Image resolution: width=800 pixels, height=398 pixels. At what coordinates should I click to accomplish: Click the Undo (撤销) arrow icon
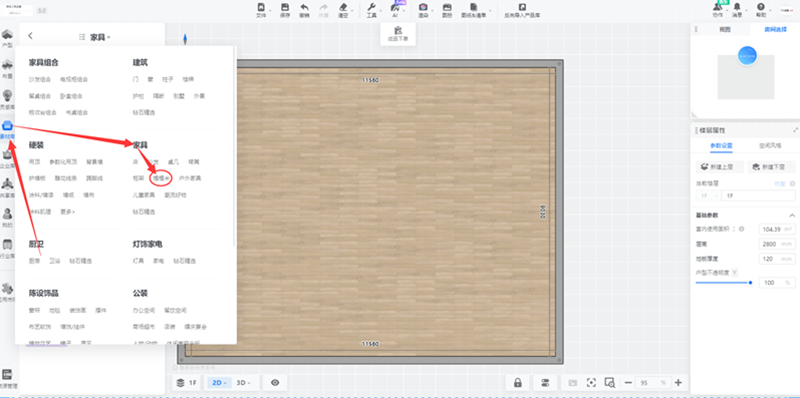[x=304, y=8]
